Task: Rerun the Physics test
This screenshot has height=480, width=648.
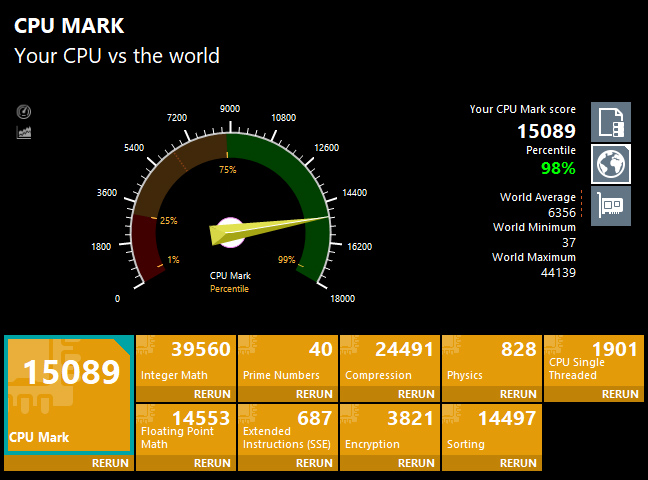Action: (x=518, y=394)
